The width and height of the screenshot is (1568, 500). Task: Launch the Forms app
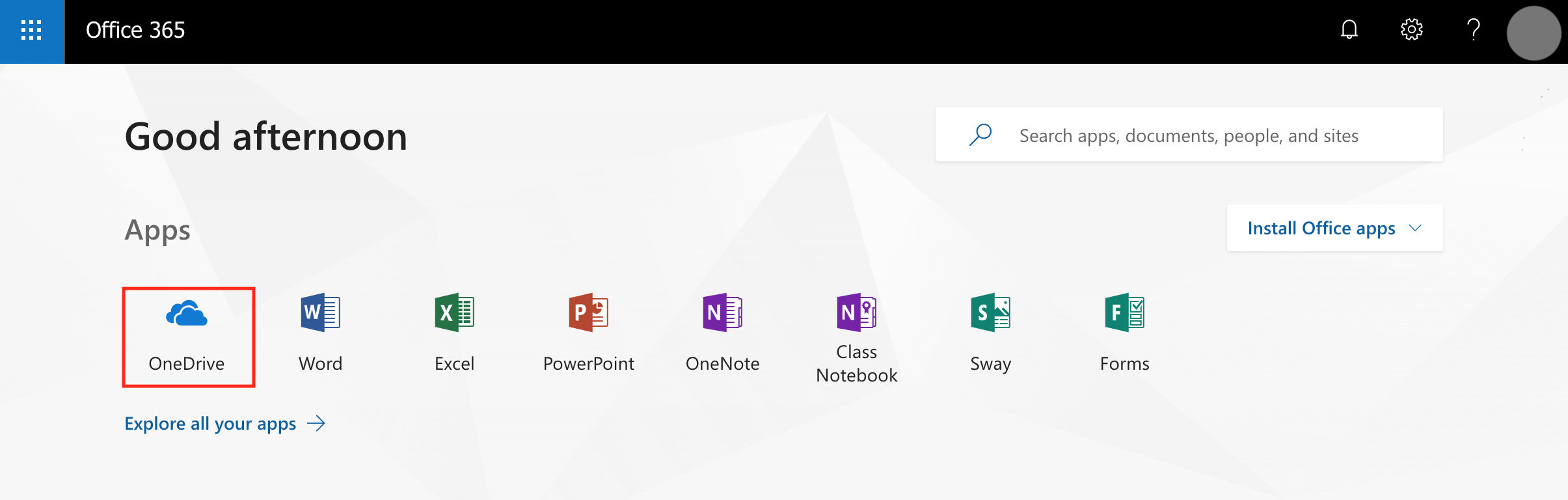(x=1125, y=334)
